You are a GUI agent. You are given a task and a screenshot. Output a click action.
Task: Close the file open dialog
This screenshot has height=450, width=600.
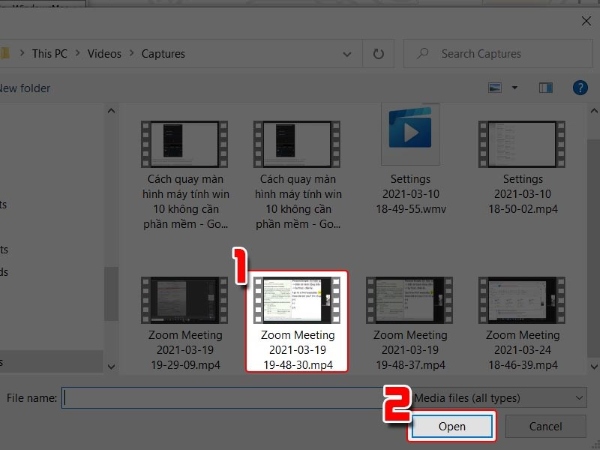[582, 17]
